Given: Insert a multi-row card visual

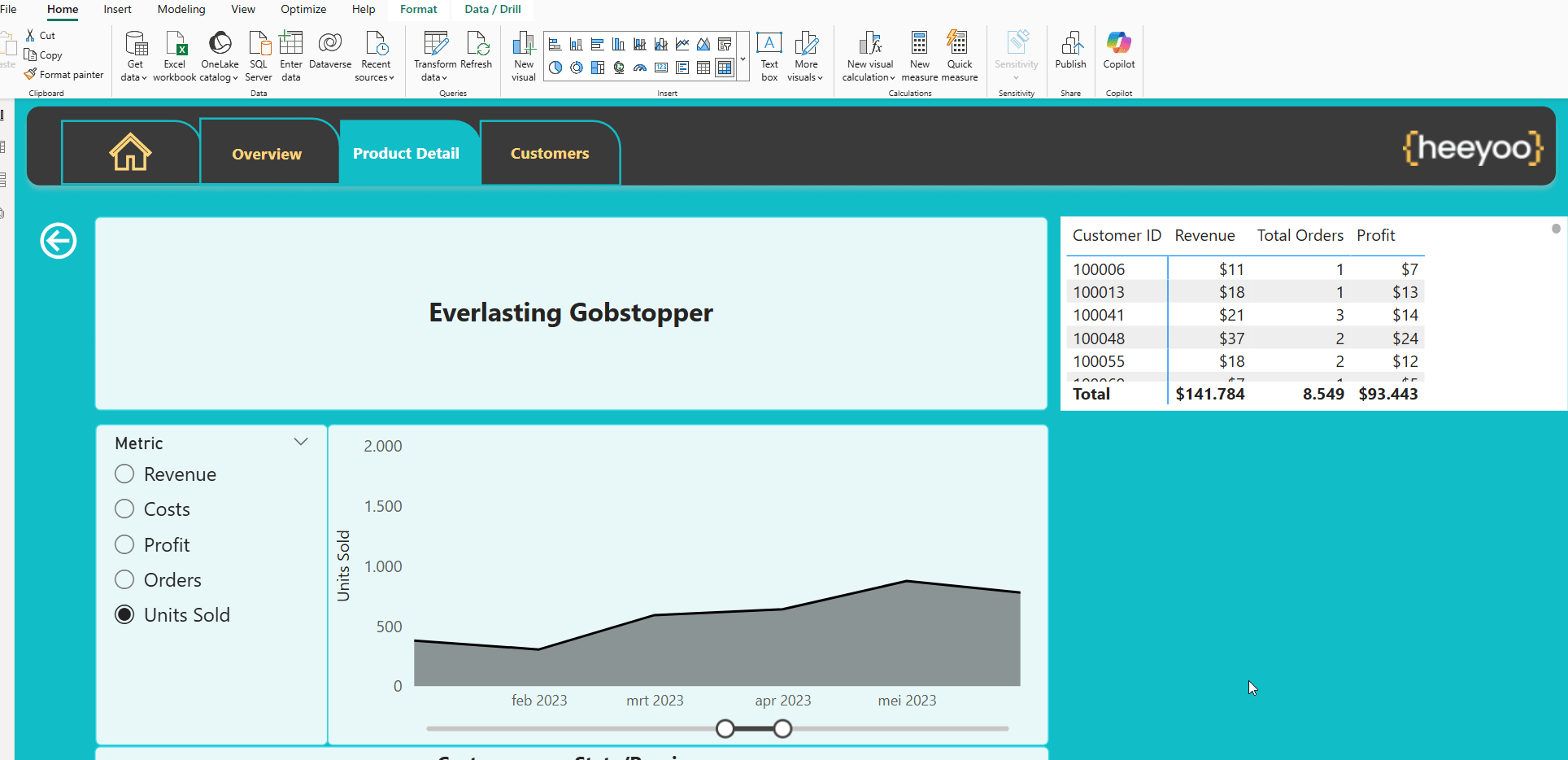Looking at the screenshot, I should [682, 68].
